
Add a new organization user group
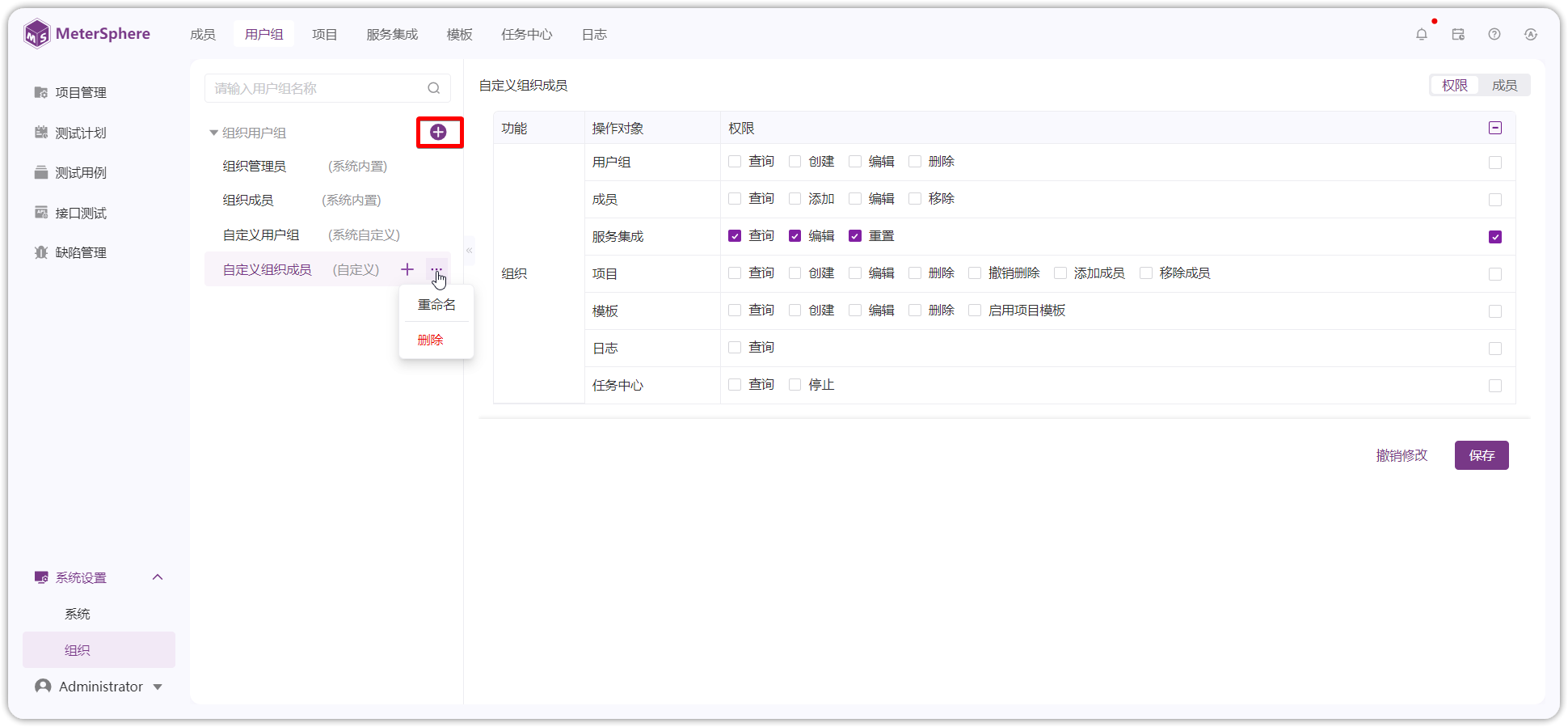438,133
